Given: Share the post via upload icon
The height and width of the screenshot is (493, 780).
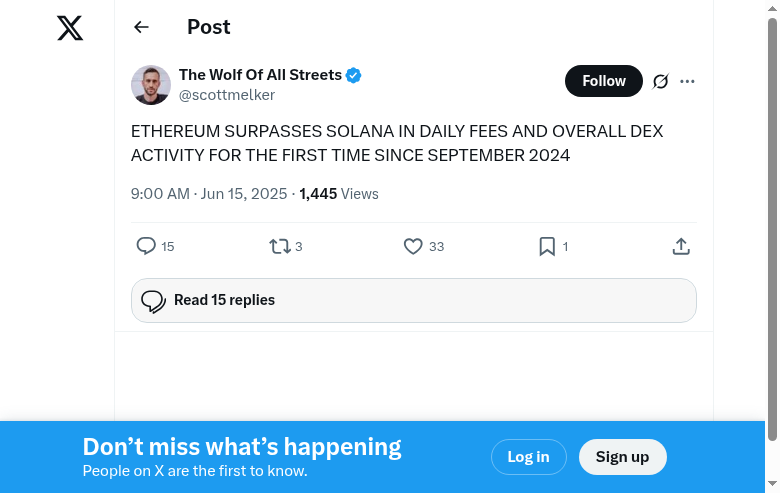Looking at the screenshot, I should (x=681, y=246).
